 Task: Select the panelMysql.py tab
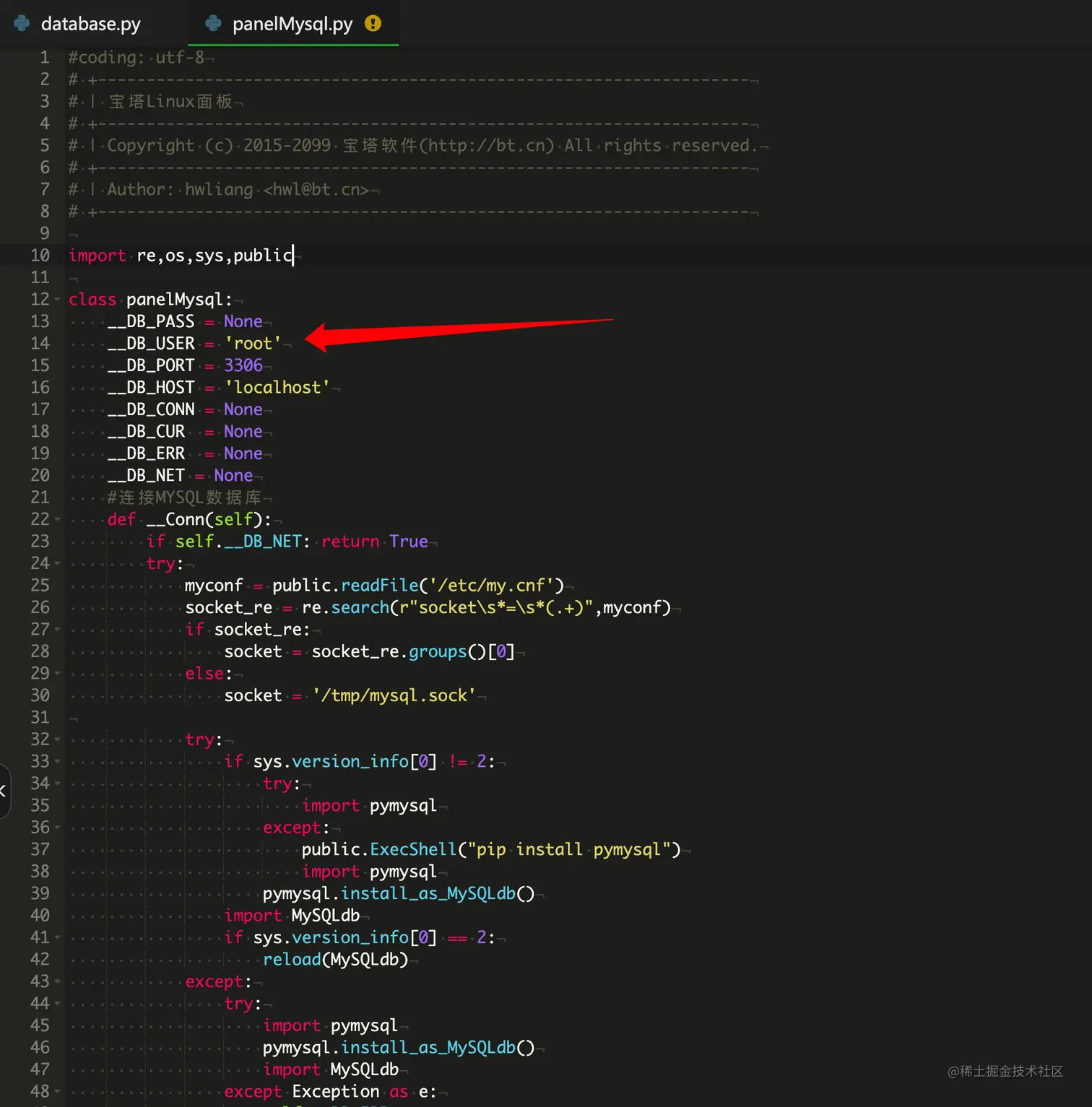[x=293, y=24]
